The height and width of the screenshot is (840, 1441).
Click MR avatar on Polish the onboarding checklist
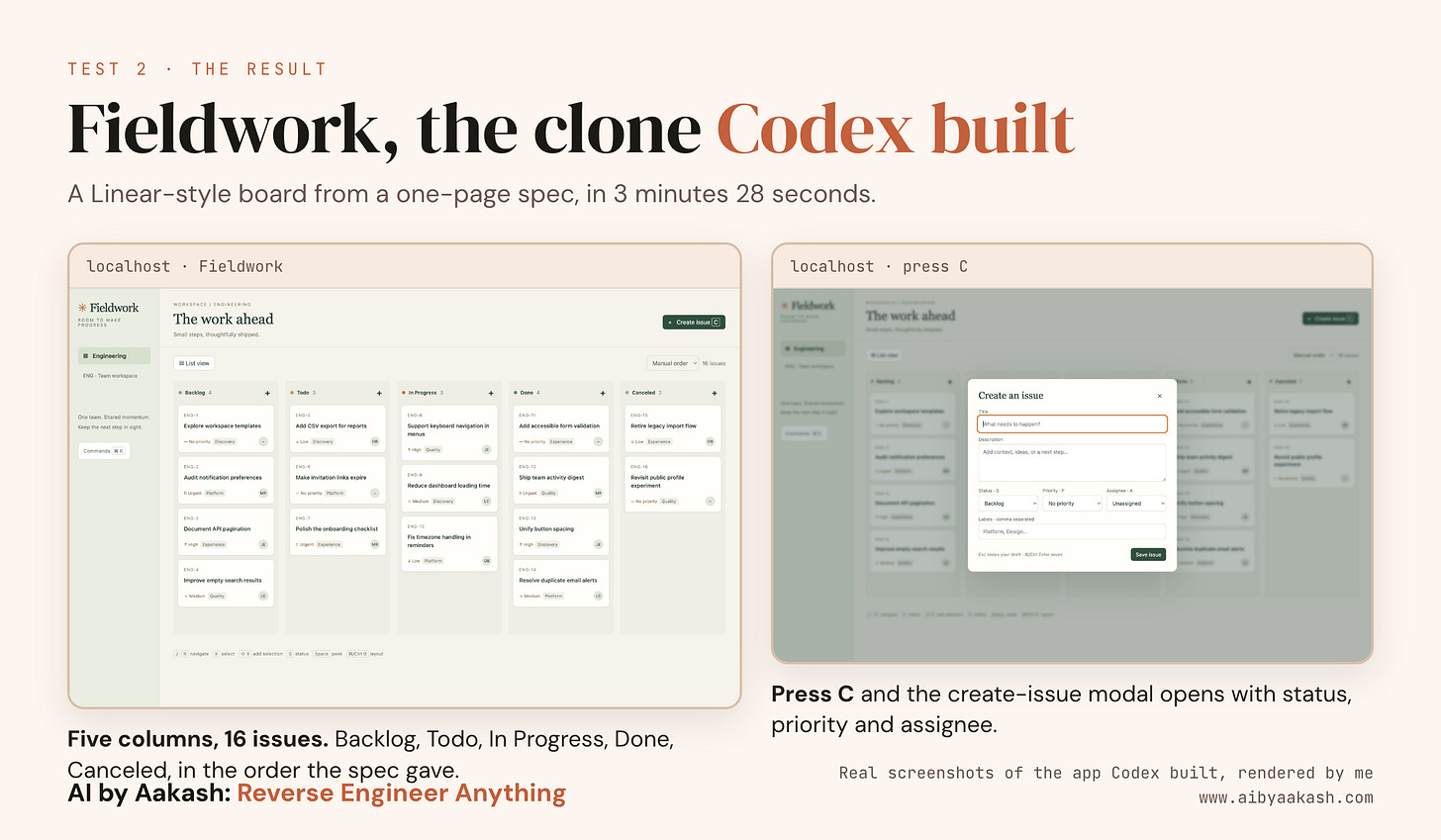point(375,544)
